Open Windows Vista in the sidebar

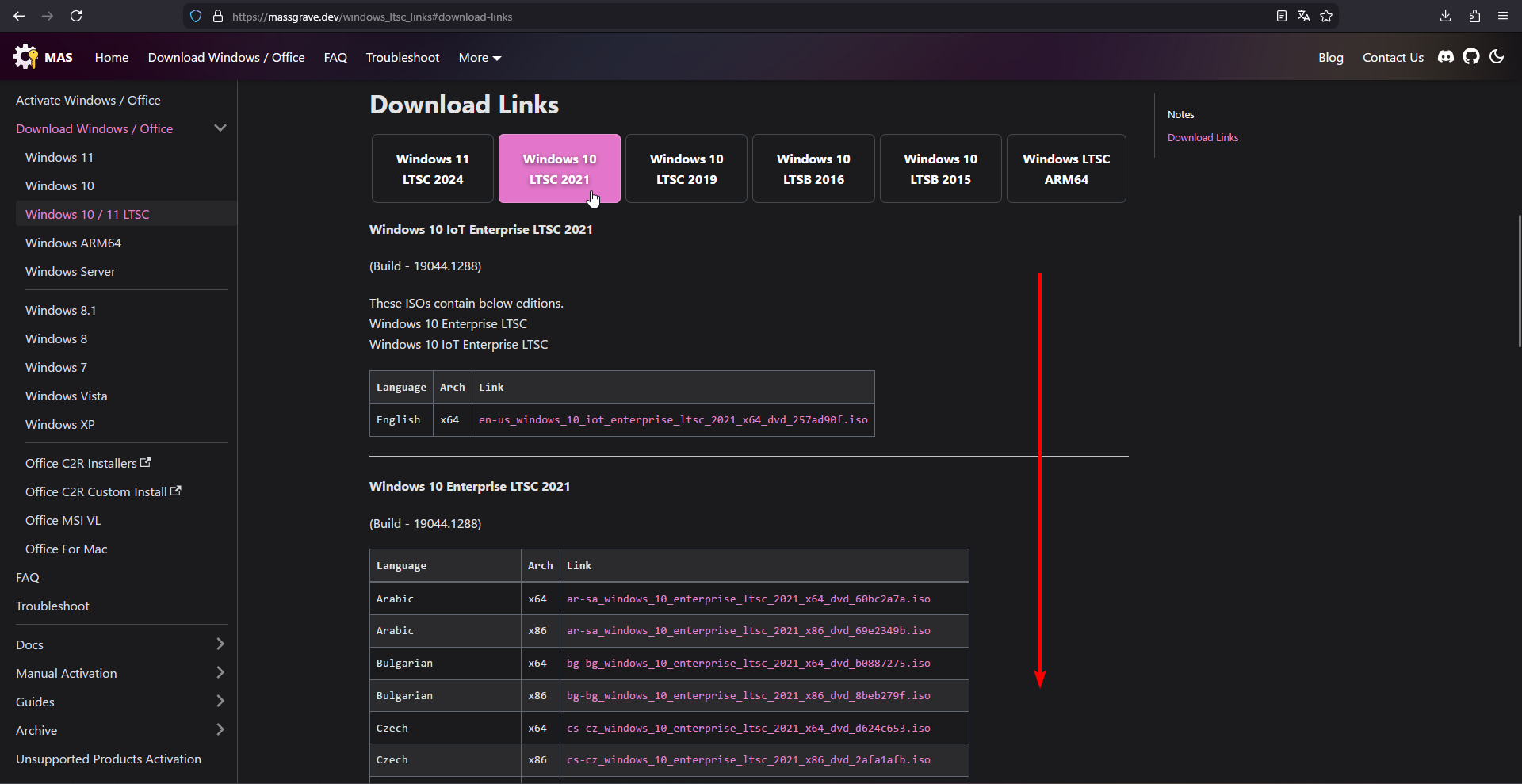(x=66, y=396)
